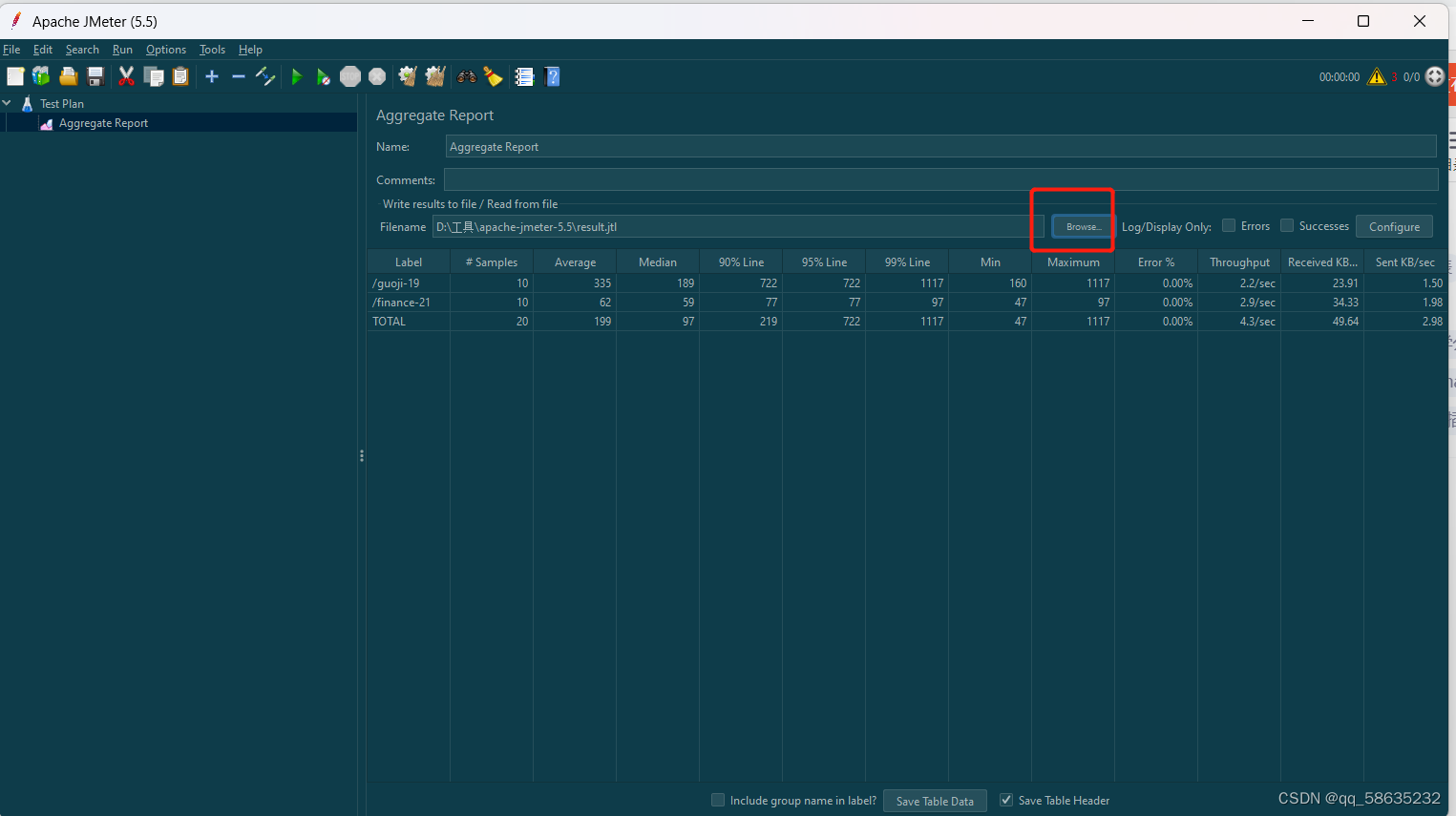Click the Error % column header

tap(1156, 262)
